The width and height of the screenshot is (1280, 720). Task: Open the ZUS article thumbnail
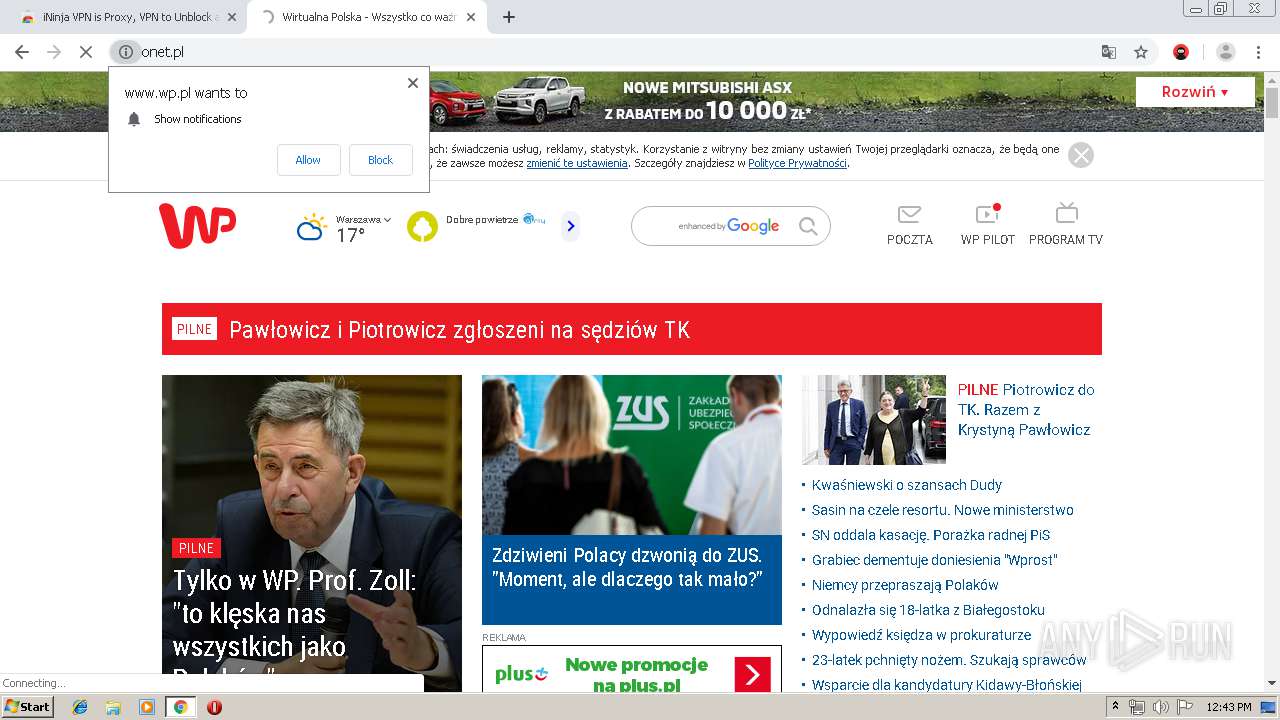(632, 455)
